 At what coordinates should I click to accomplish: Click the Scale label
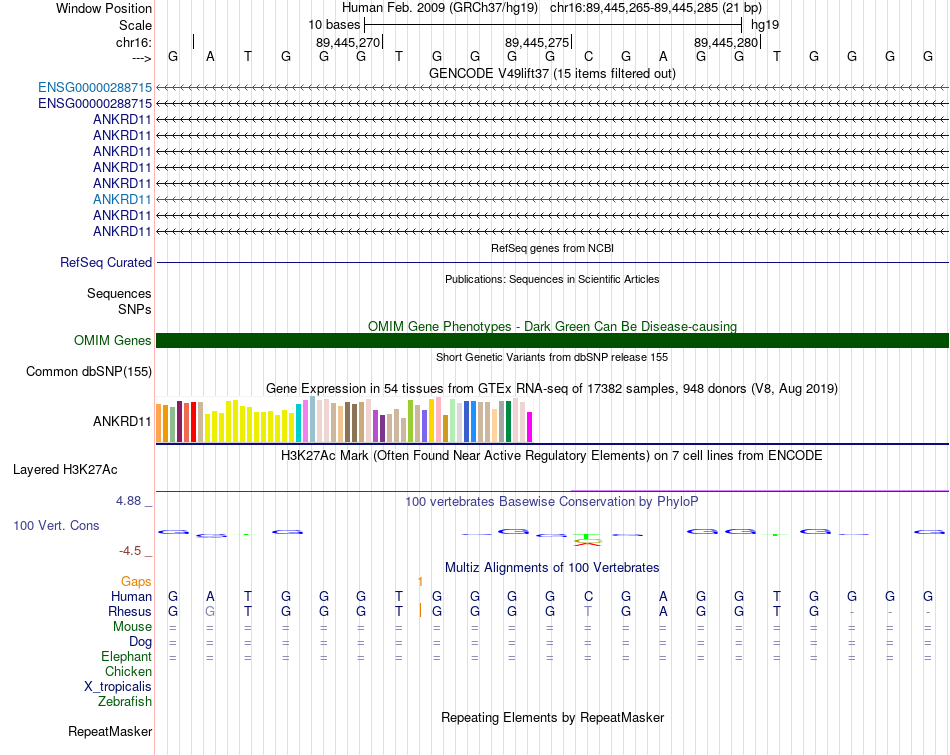pos(135,25)
